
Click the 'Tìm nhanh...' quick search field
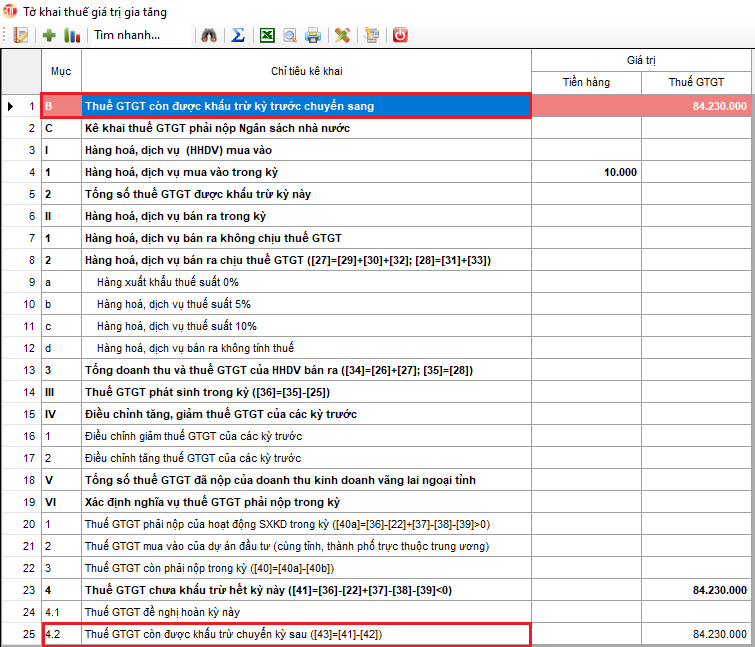click(x=127, y=35)
